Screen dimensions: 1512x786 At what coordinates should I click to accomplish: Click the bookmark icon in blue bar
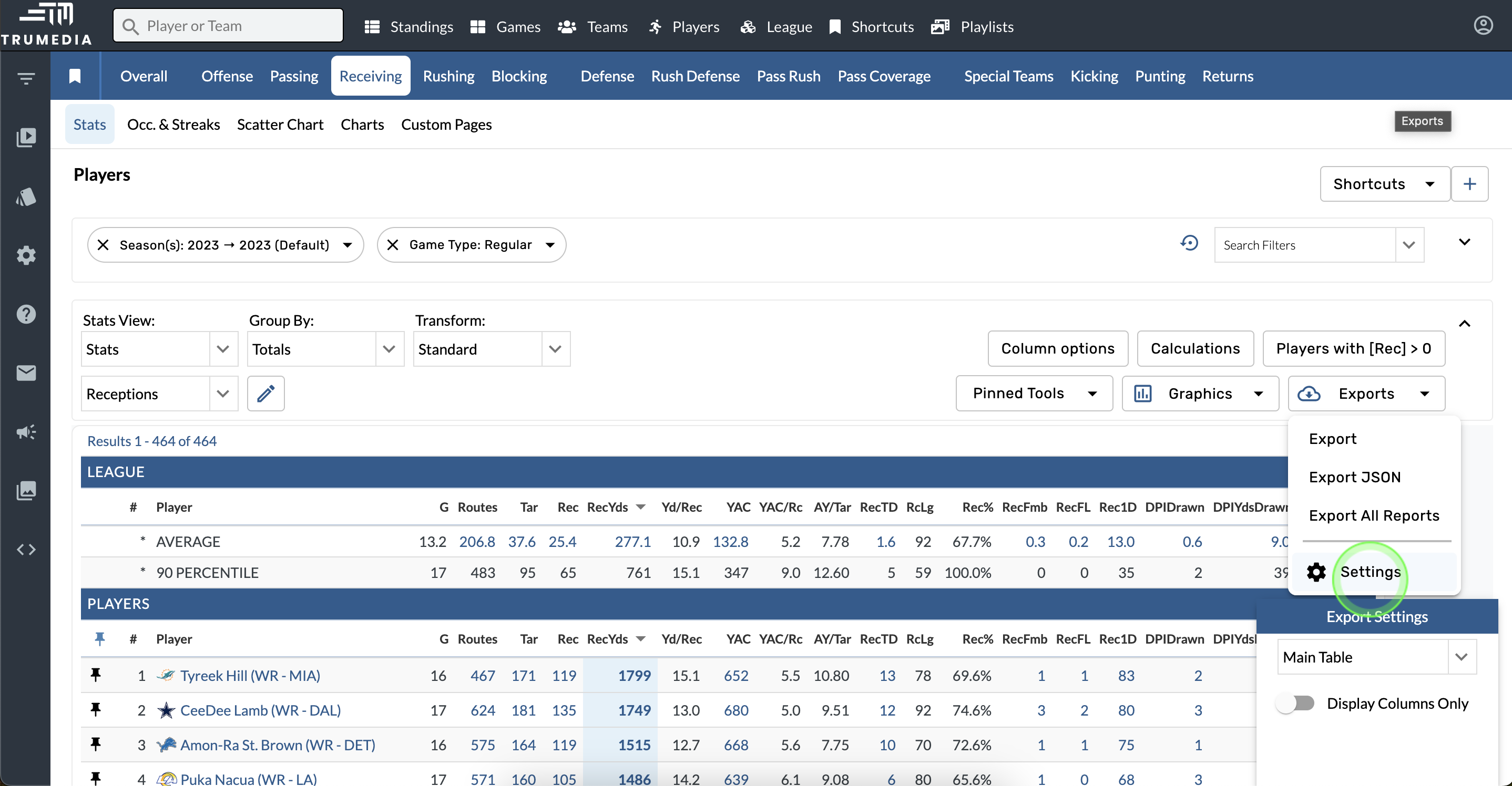[x=75, y=76]
